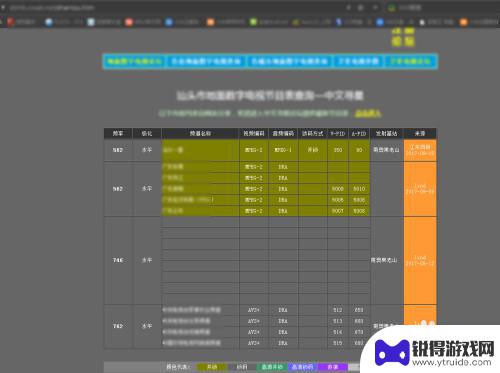Click the 音频编码 column header
This screenshot has height=373, width=500.
tap(283, 133)
